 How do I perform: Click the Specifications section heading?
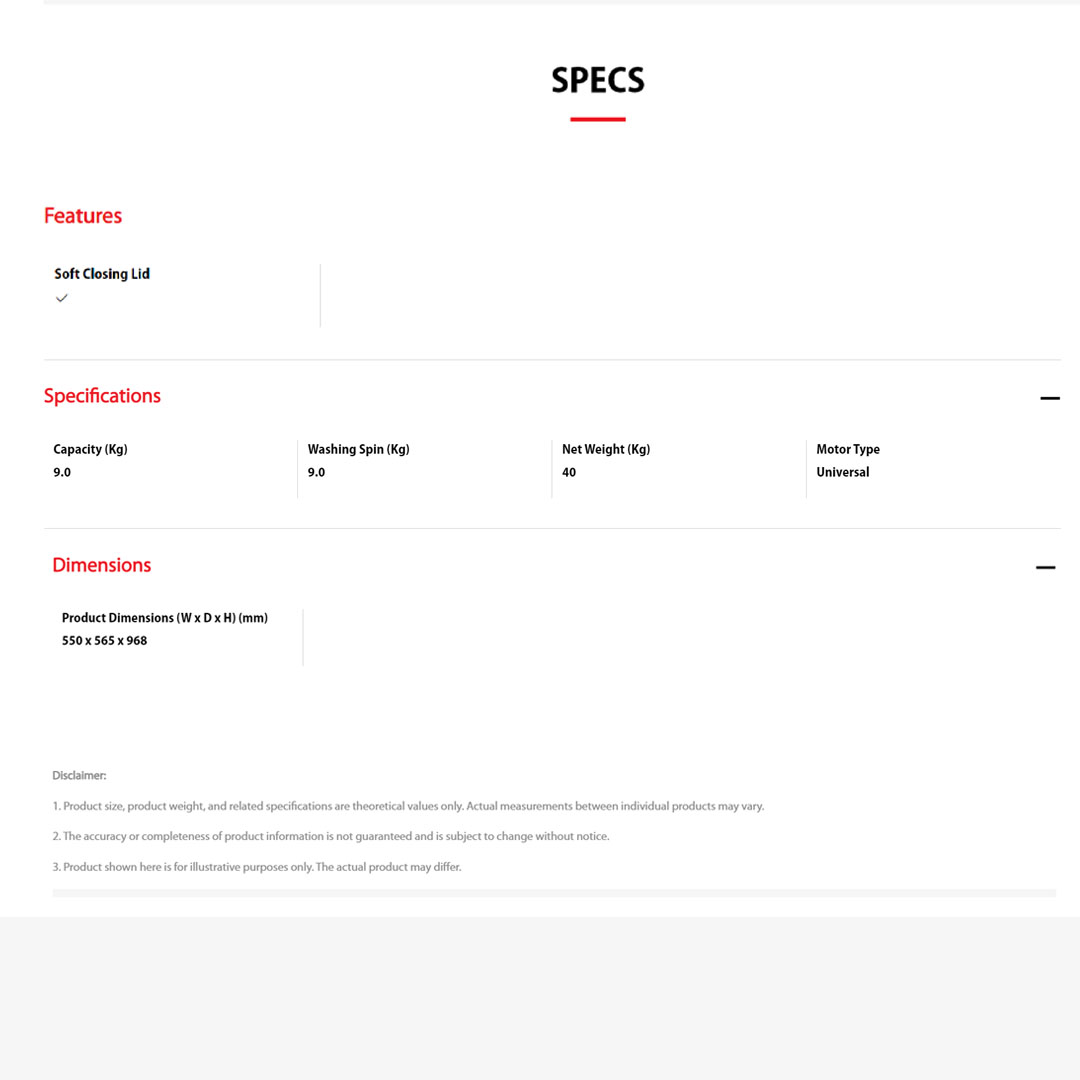click(x=102, y=396)
